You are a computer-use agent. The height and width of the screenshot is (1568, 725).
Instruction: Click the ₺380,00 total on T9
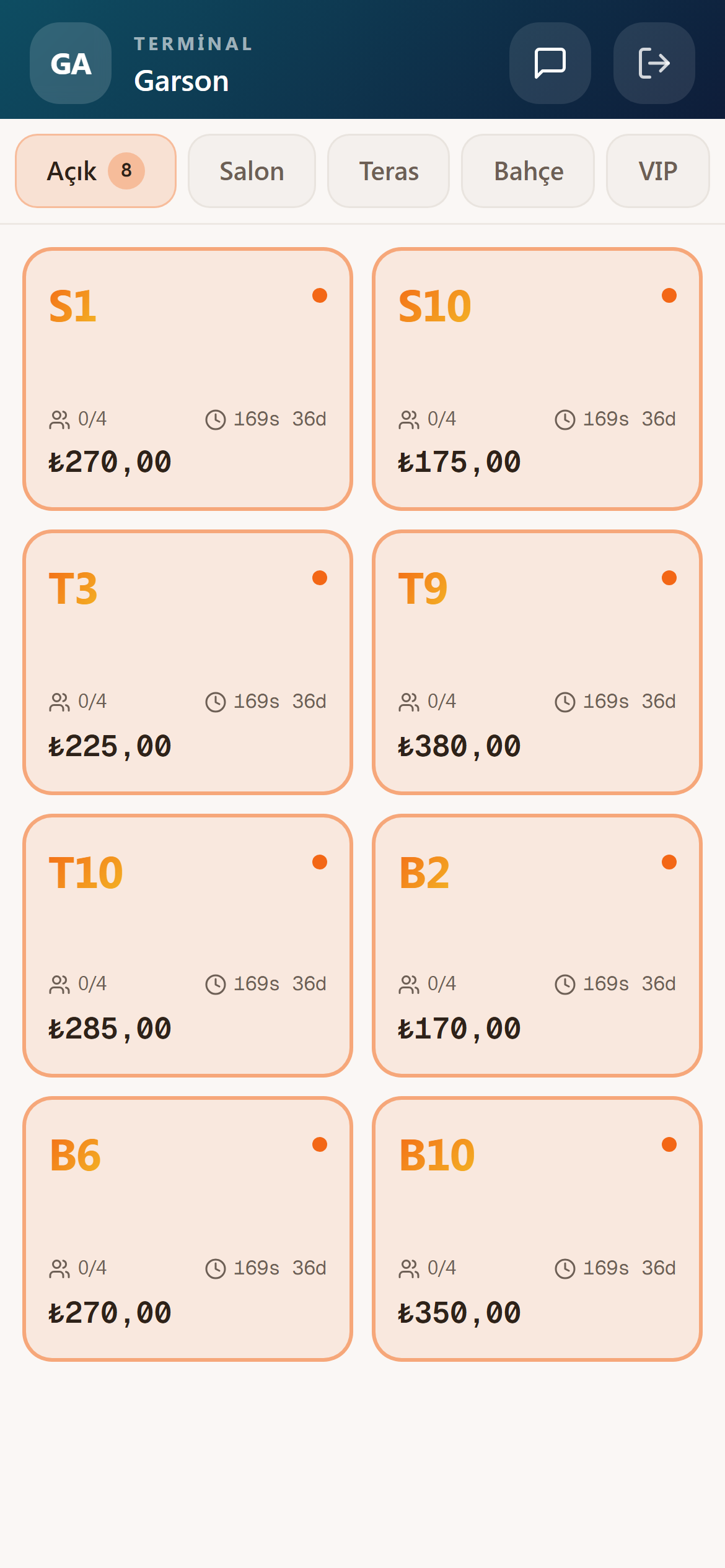click(x=459, y=746)
